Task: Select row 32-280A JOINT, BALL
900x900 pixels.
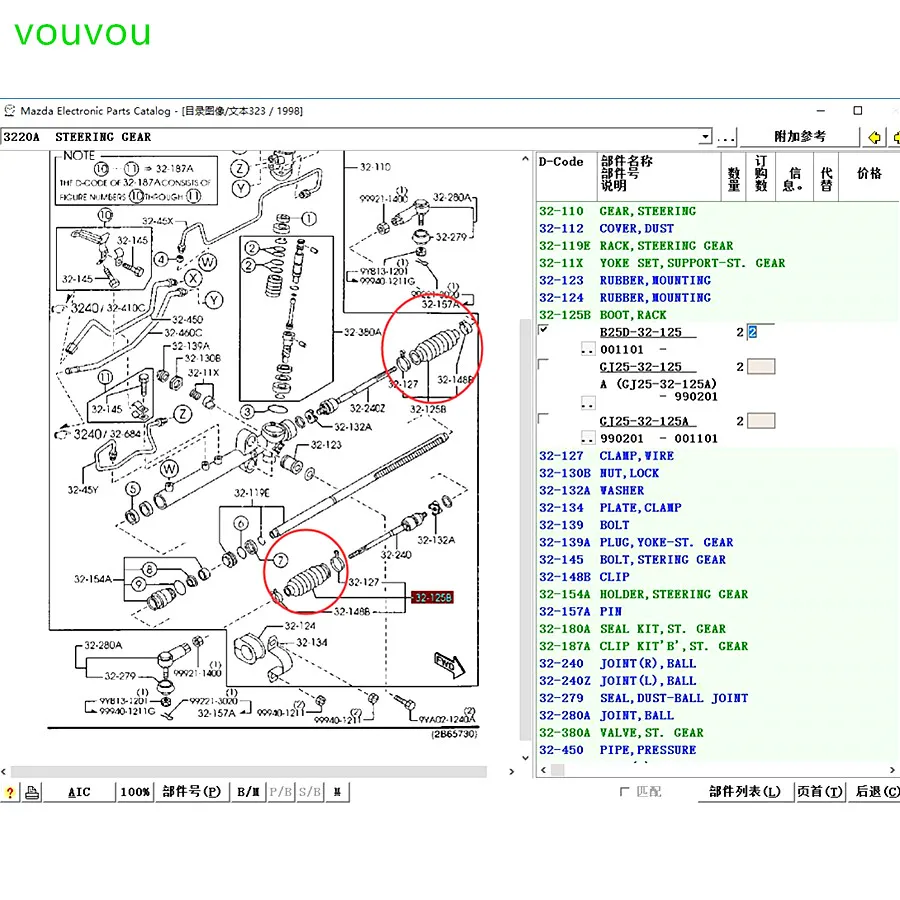Action: (x=717, y=715)
